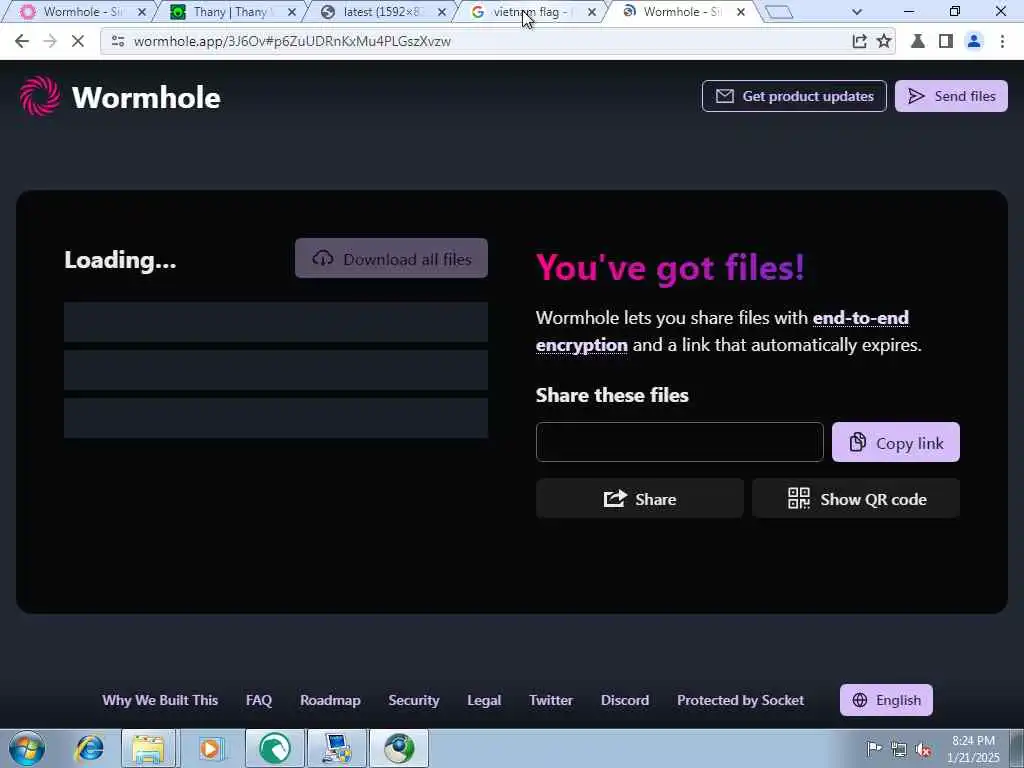This screenshot has width=1024, height=768.
Task: Click the Send files button
Action: click(951, 96)
